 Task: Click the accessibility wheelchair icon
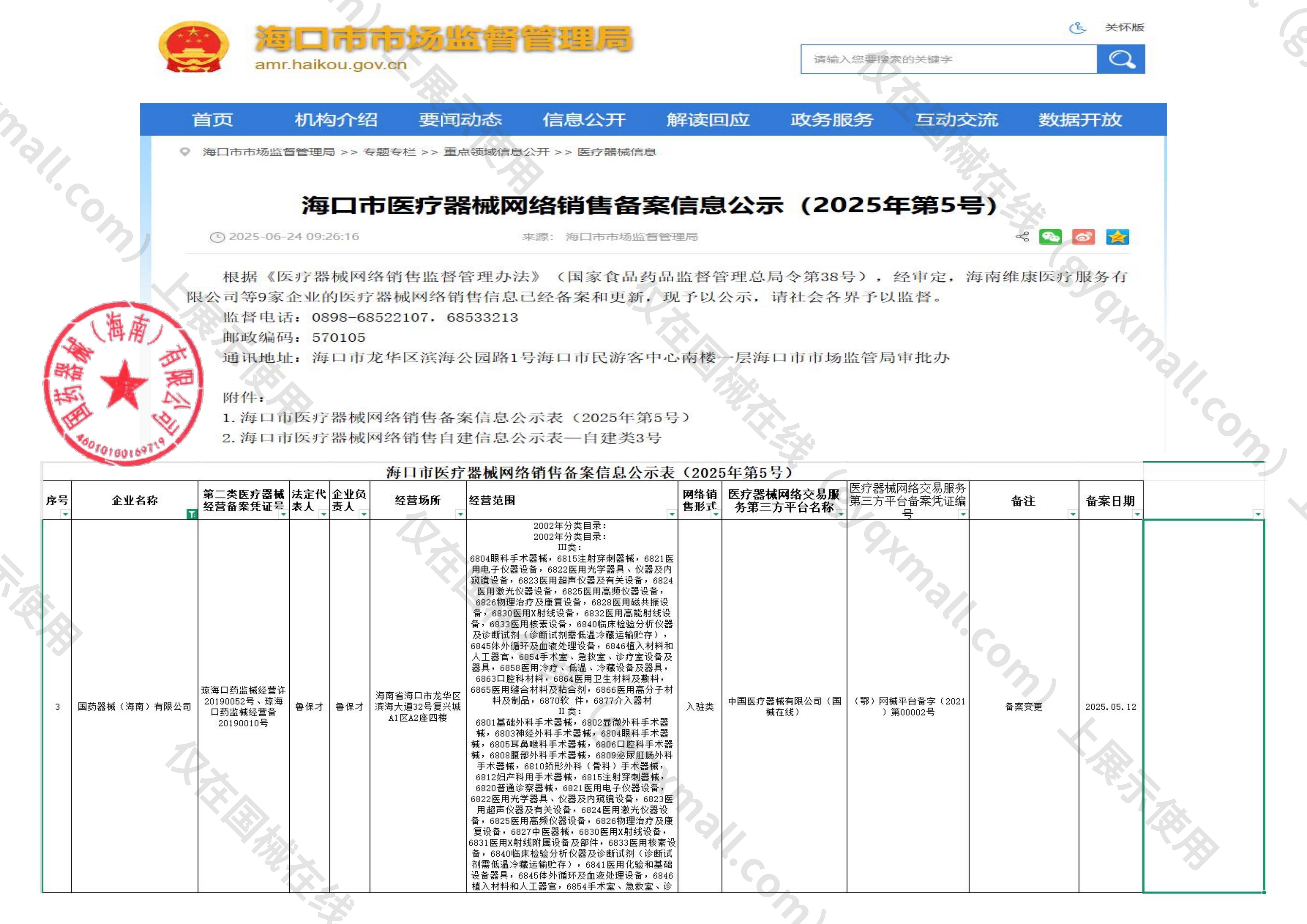point(1078,27)
